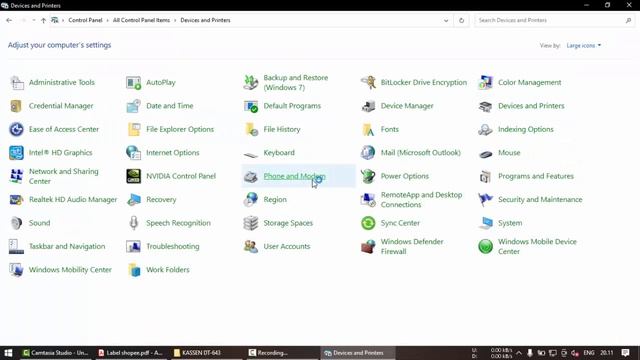Click Windows Mobile Device Center icon
The image size is (640, 360).
(x=485, y=247)
